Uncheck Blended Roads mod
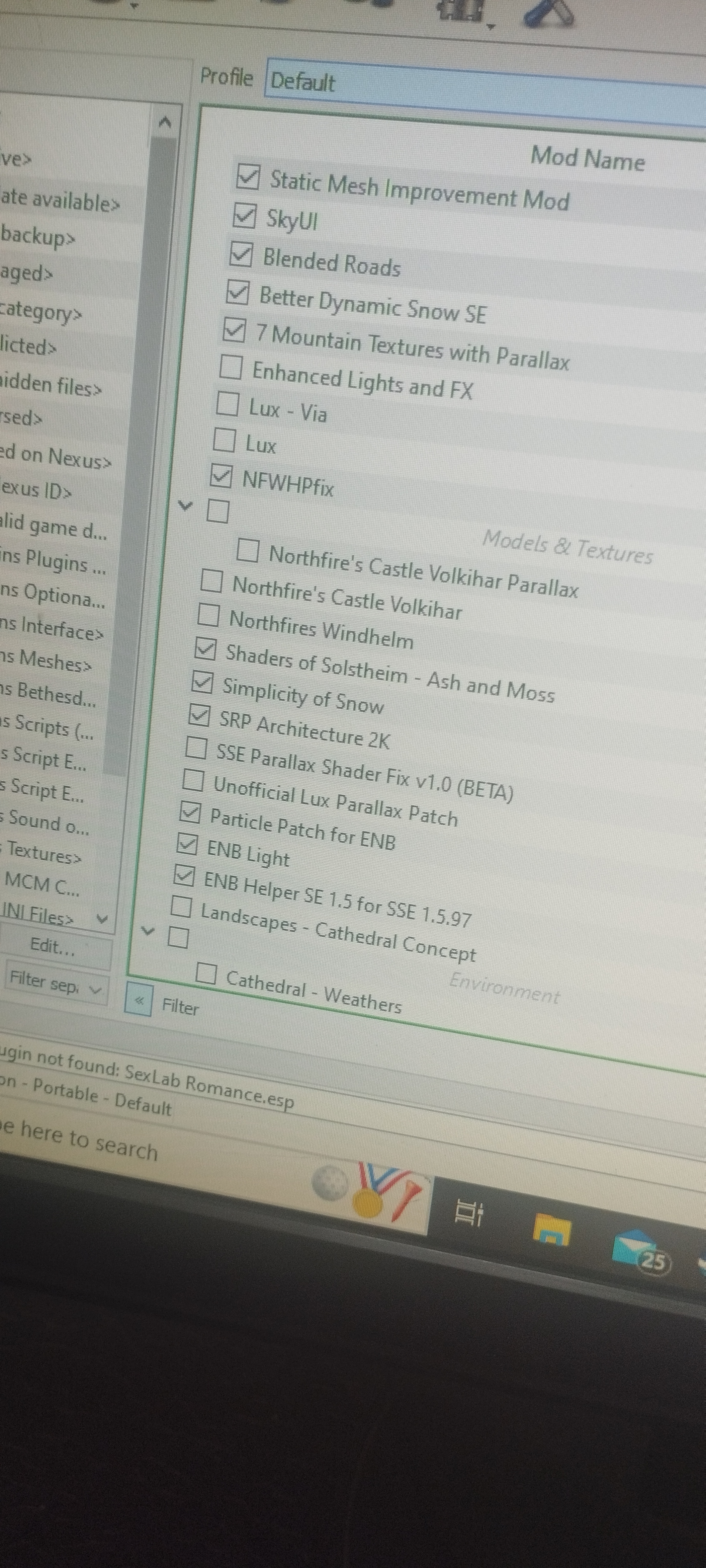 [x=241, y=254]
